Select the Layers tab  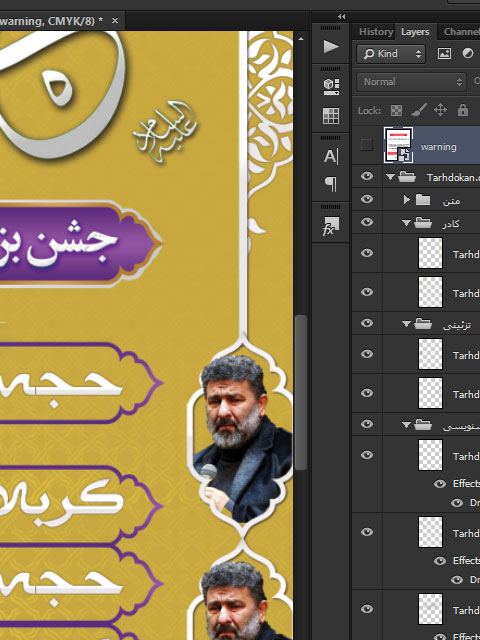(x=415, y=32)
